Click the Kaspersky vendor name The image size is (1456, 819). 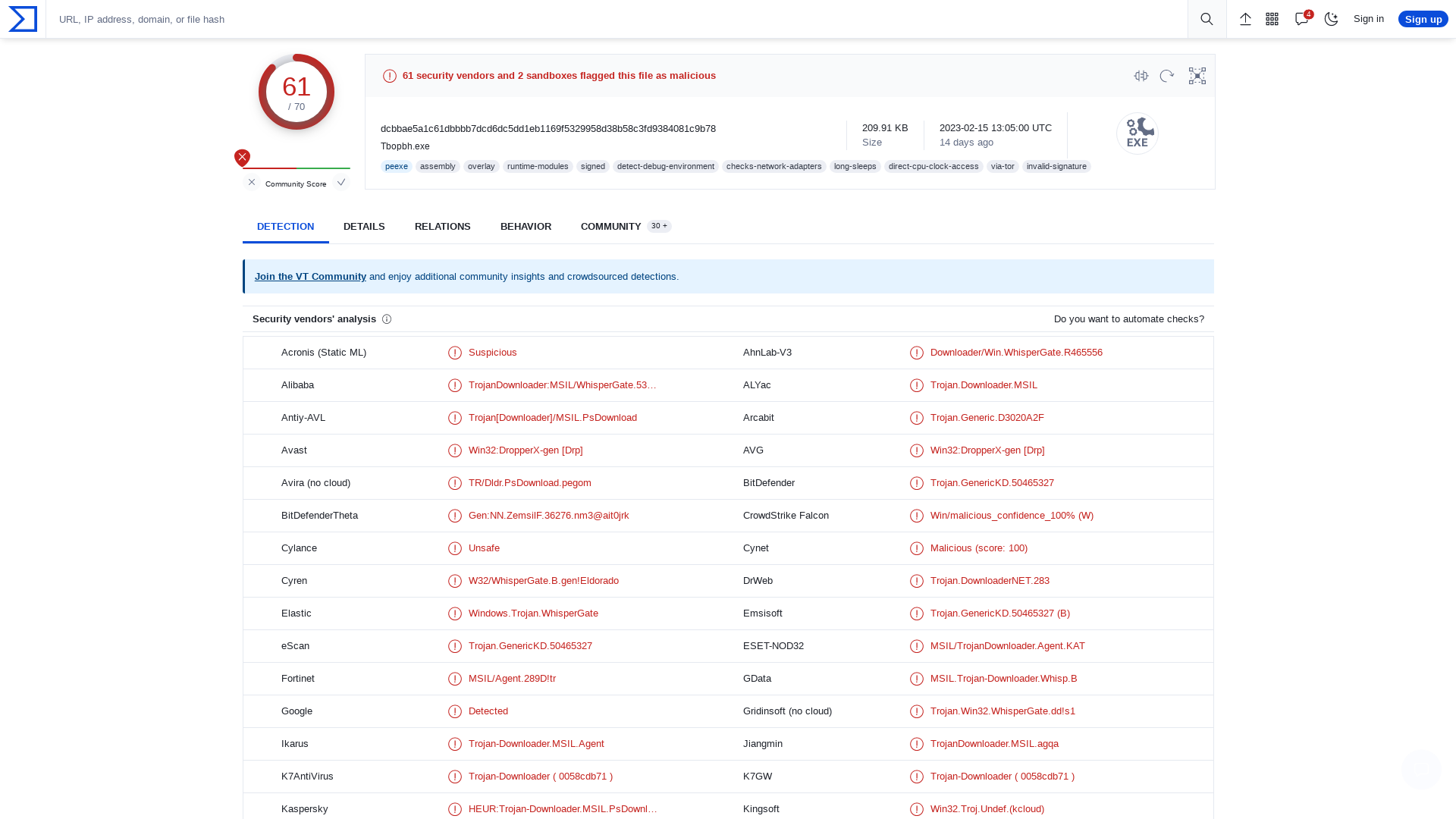[305, 809]
